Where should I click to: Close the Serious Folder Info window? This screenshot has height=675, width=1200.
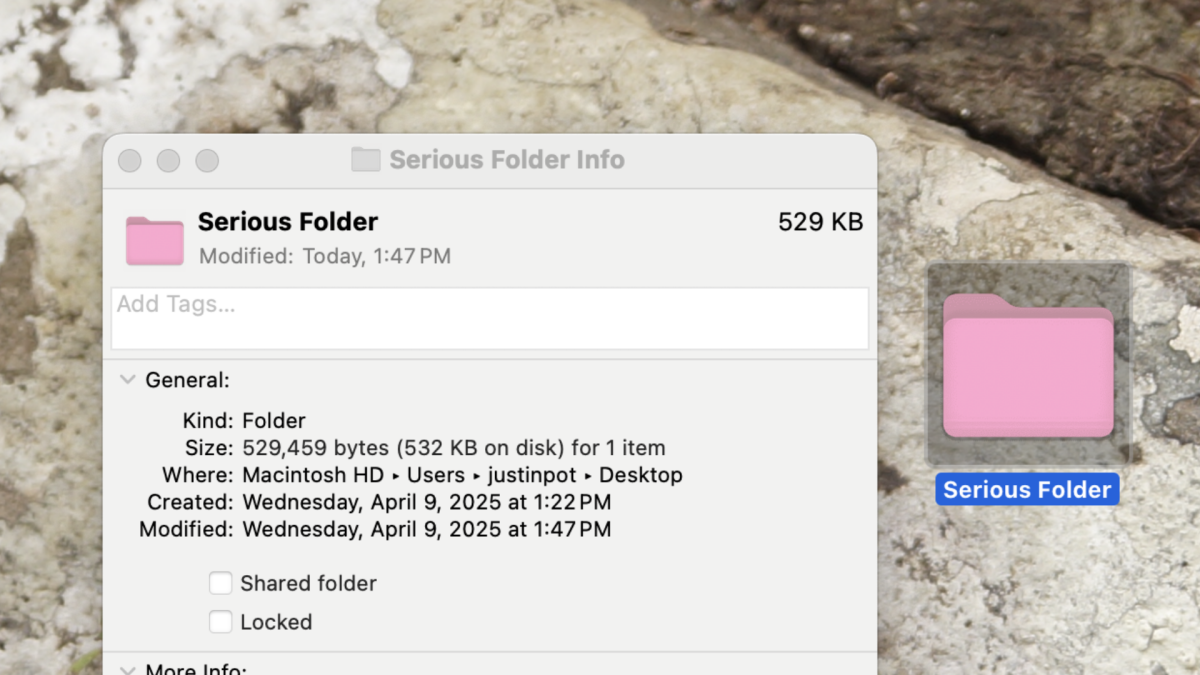coord(130,160)
